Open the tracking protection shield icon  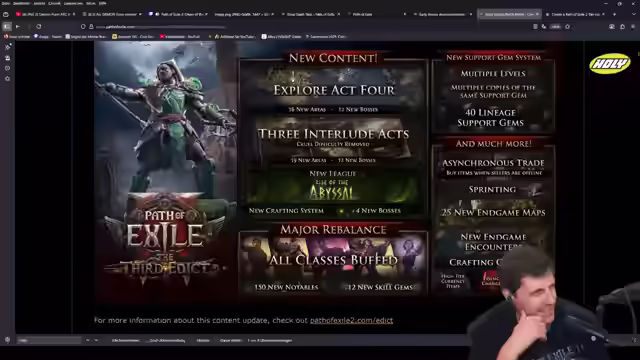pos(83,27)
